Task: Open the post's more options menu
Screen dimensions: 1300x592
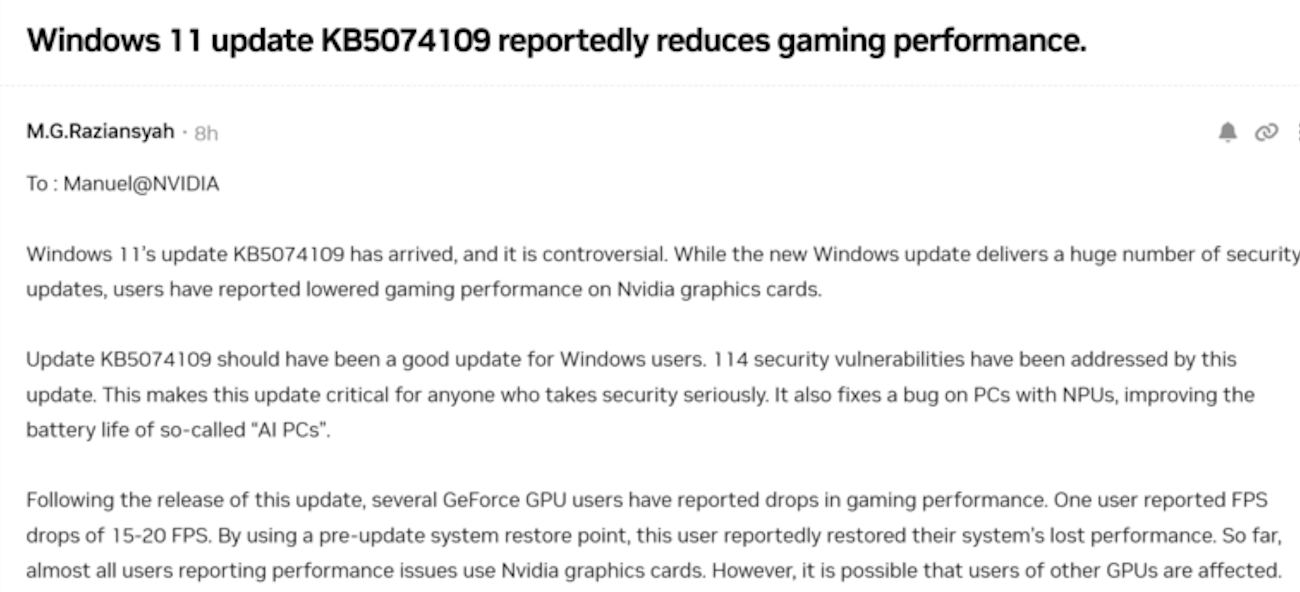Action: [1296, 132]
